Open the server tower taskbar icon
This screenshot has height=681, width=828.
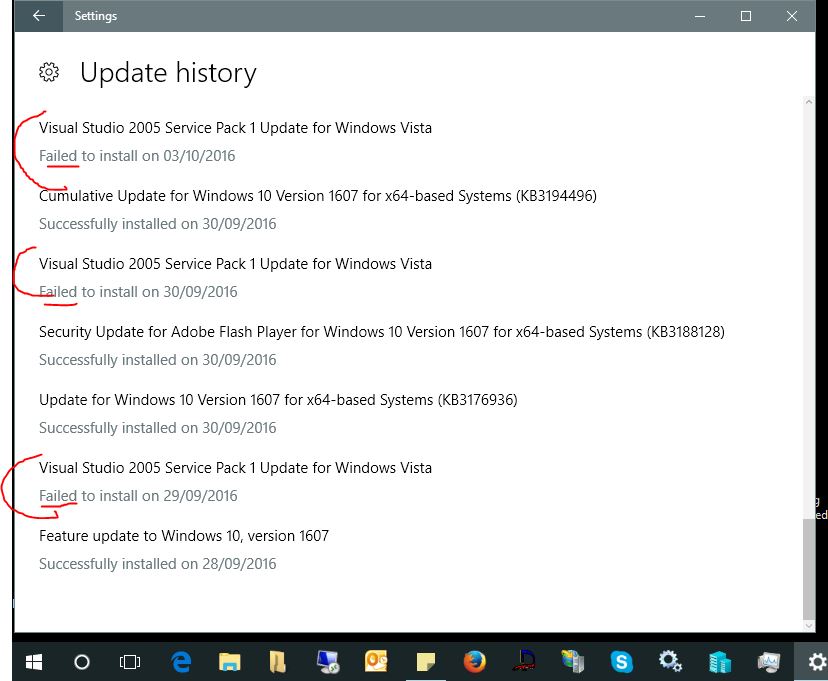573,662
